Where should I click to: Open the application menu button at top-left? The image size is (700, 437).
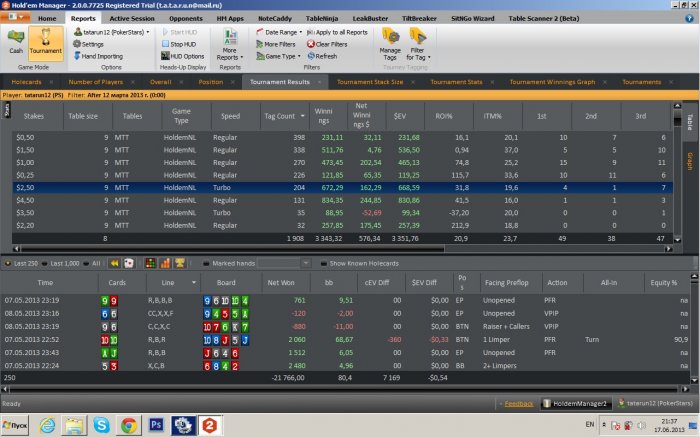click(x=15, y=18)
